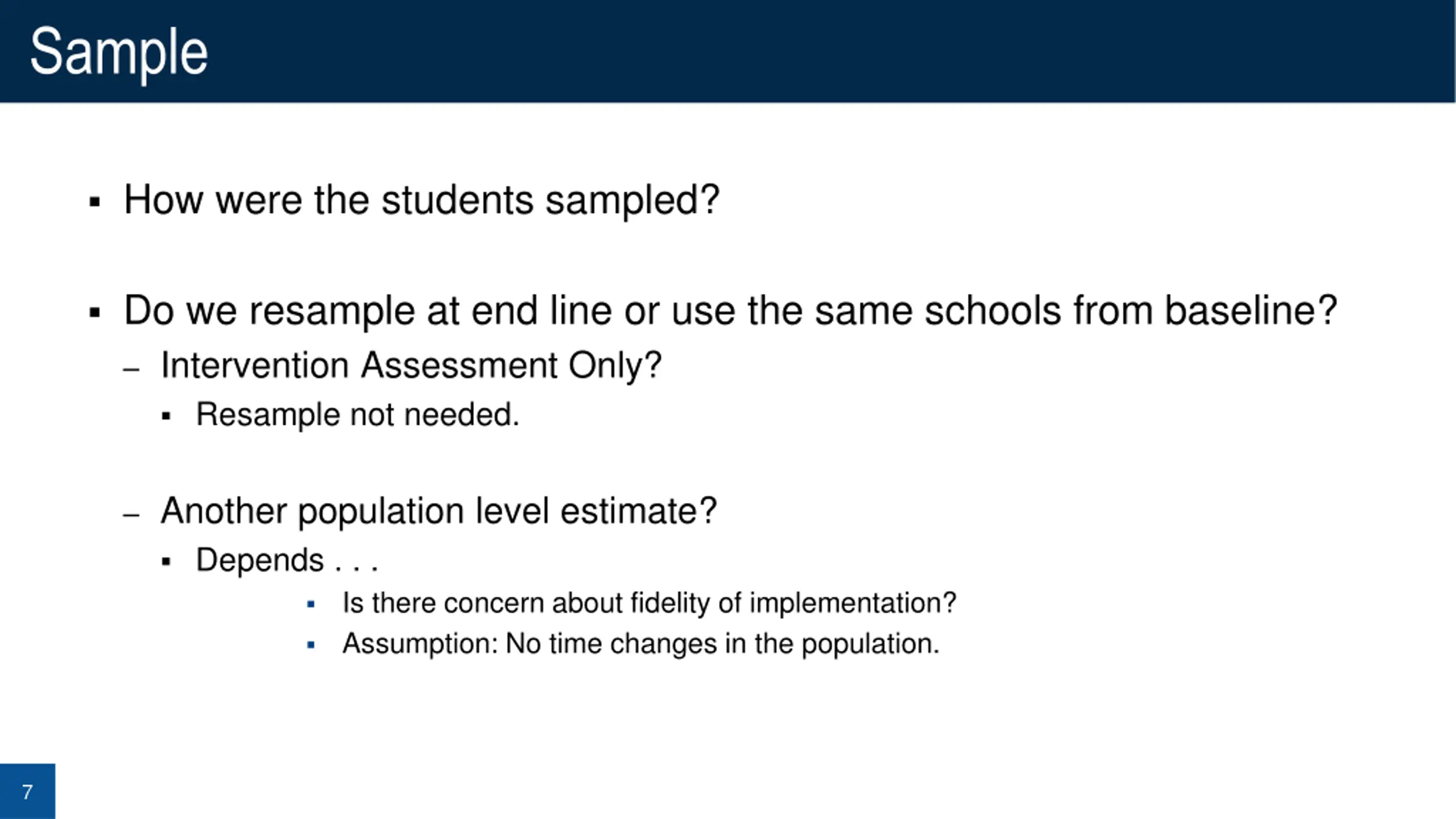Click 'Is there concern about fidelity' line

[x=650, y=603]
